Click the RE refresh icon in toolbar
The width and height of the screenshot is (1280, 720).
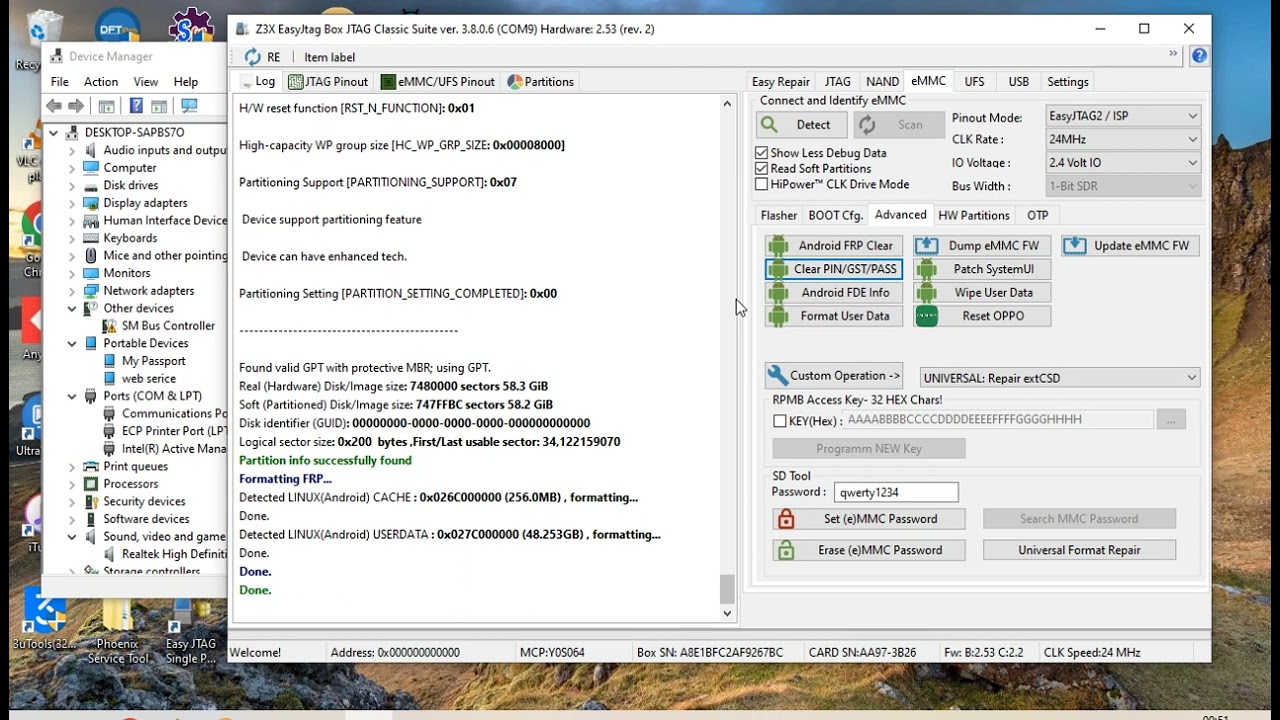pyautogui.click(x=253, y=57)
